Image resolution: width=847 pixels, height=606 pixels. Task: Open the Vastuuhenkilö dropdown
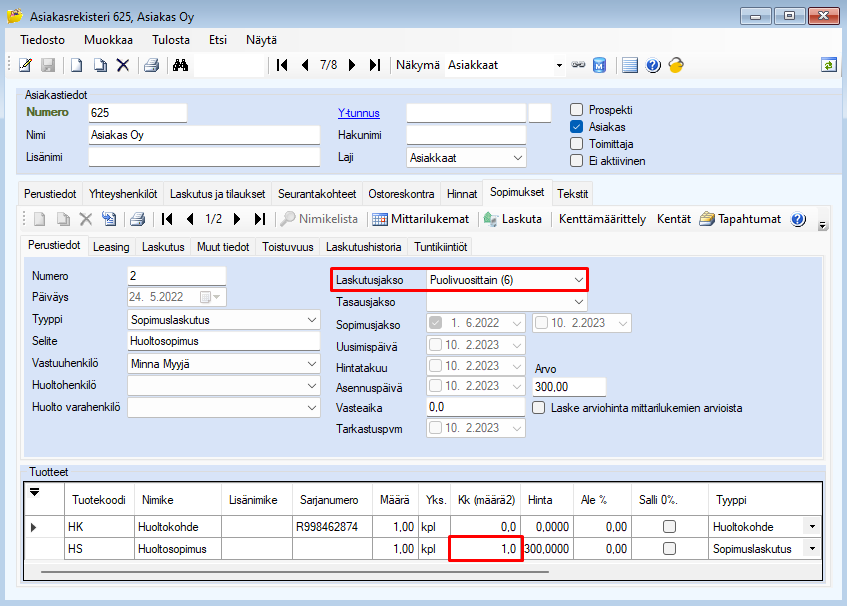[x=312, y=364]
